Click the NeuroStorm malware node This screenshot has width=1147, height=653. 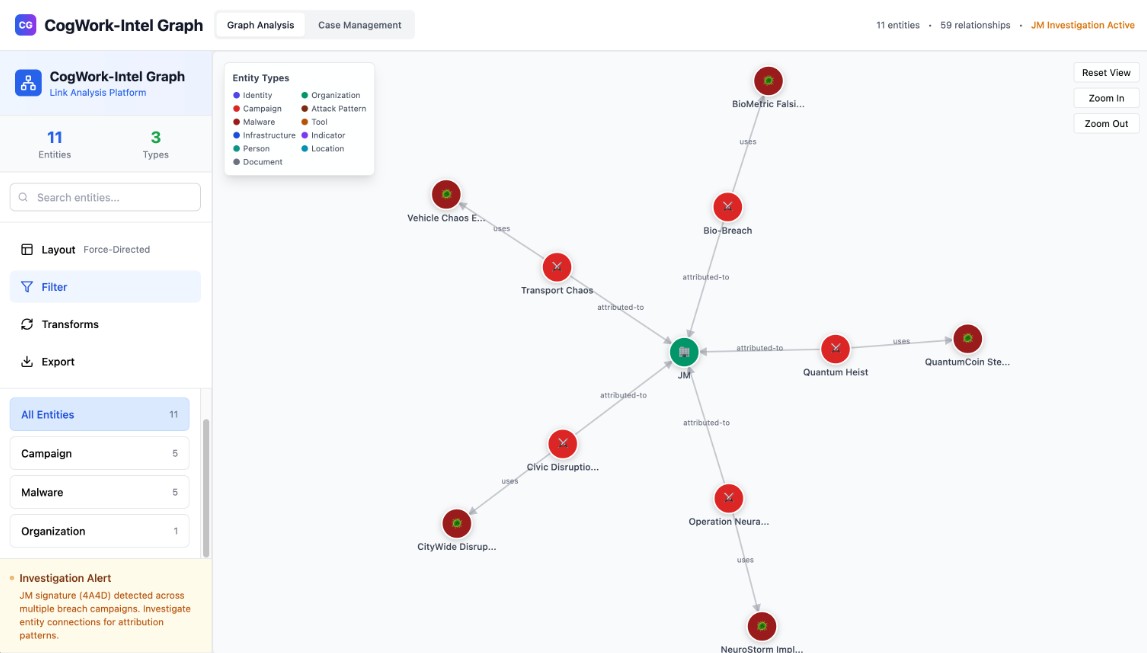[x=762, y=626]
